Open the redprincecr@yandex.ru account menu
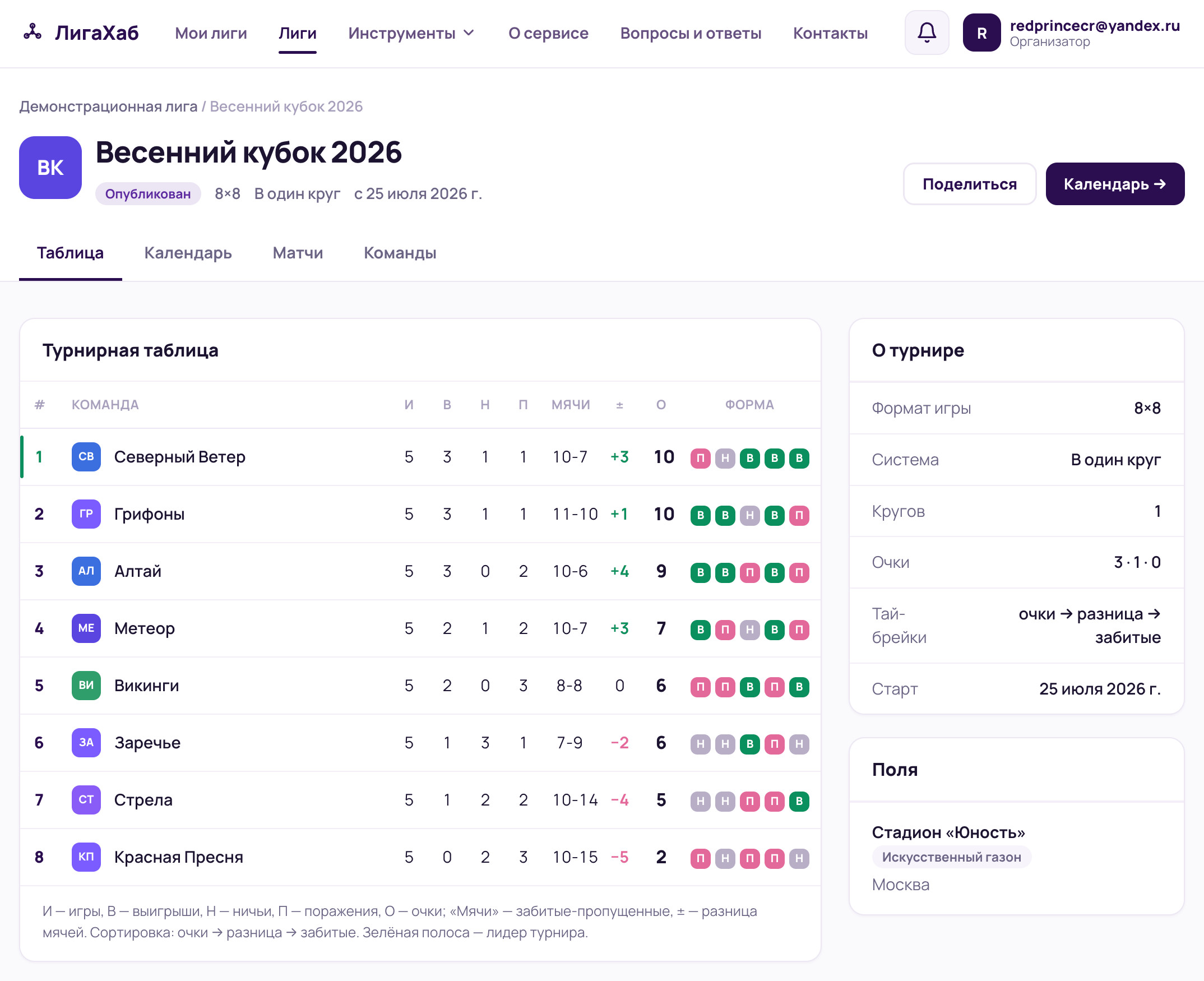 1094,33
